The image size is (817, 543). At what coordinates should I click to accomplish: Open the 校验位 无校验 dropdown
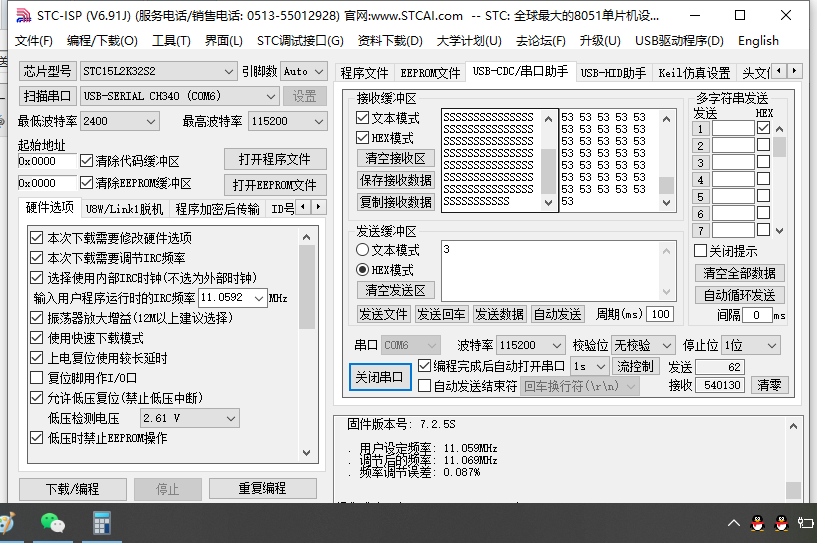(643, 345)
